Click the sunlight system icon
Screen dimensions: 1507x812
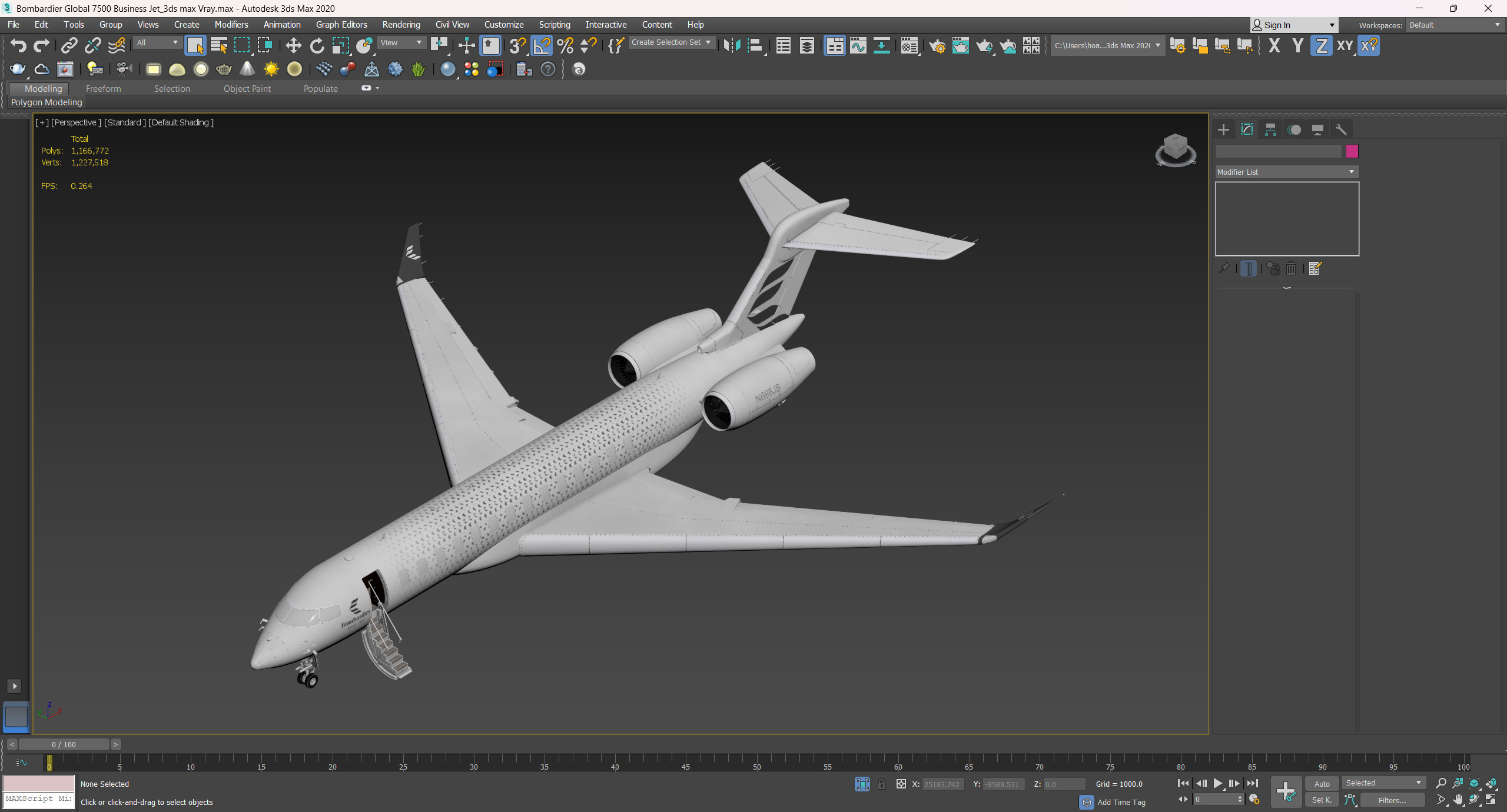pos(271,69)
